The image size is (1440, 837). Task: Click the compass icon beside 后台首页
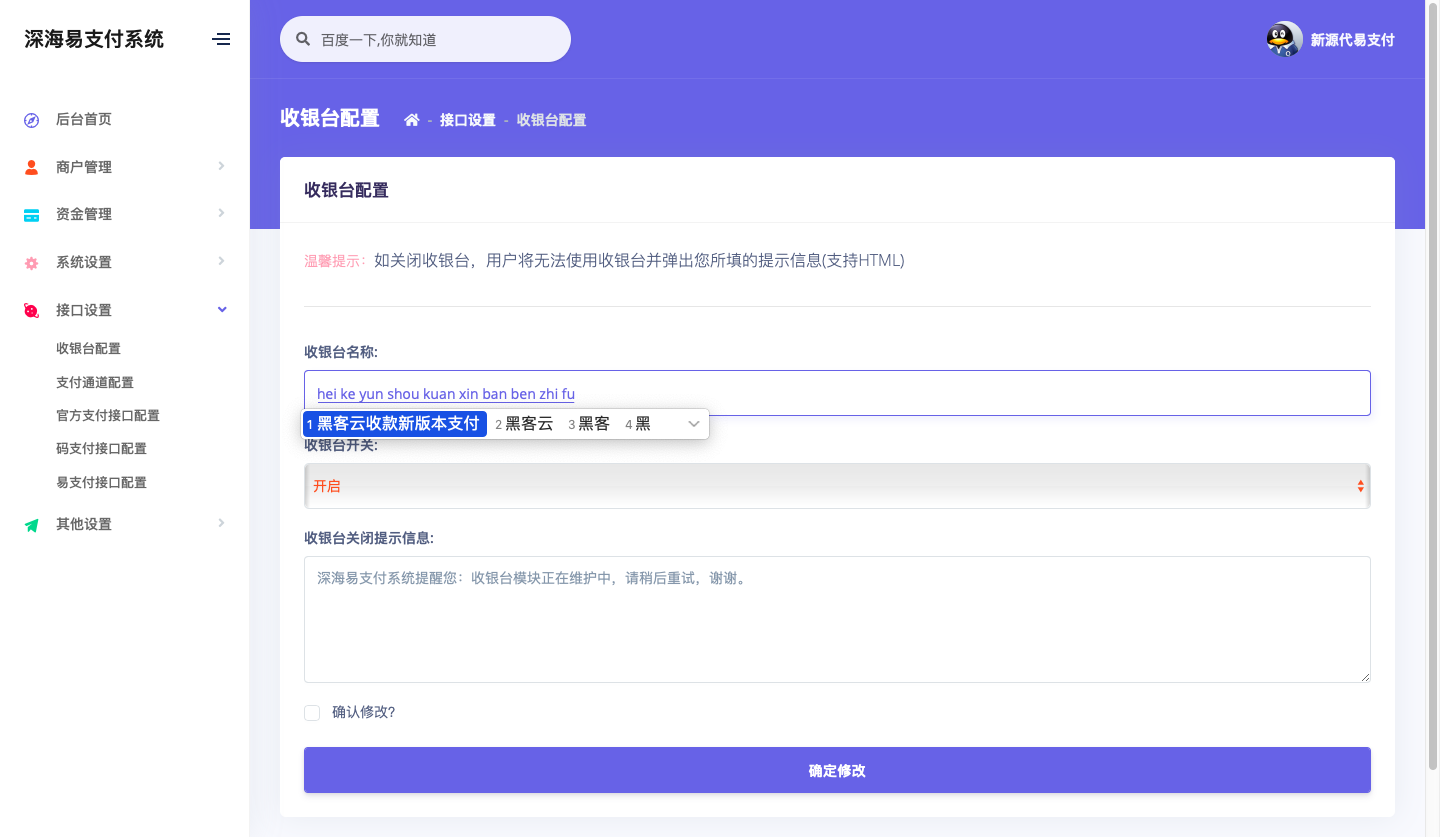31,120
